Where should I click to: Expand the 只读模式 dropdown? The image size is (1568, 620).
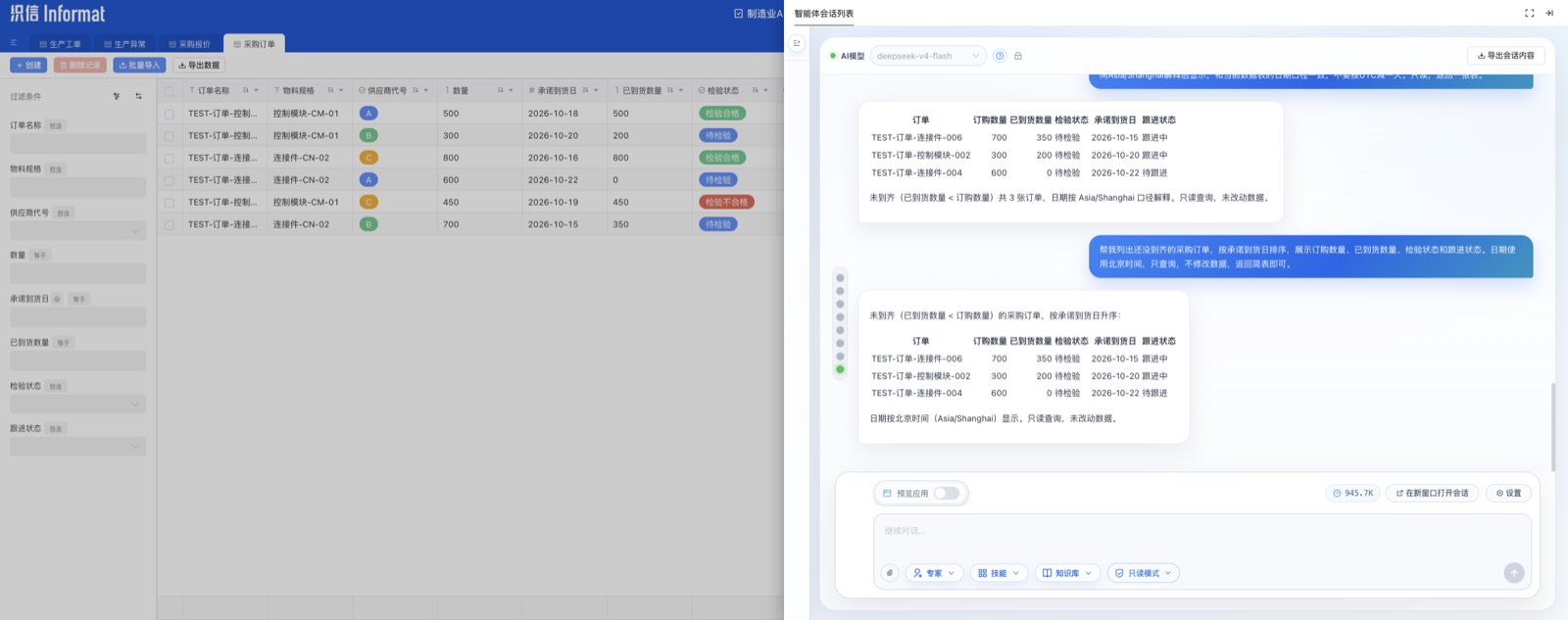pos(1143,573)
